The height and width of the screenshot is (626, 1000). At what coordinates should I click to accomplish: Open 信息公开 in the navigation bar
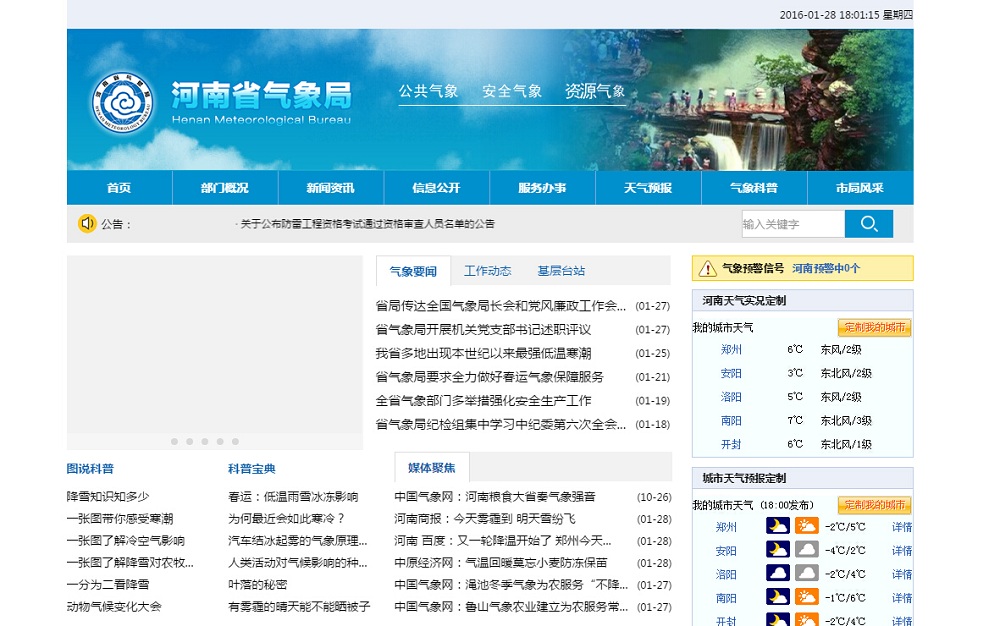(436, 187)
